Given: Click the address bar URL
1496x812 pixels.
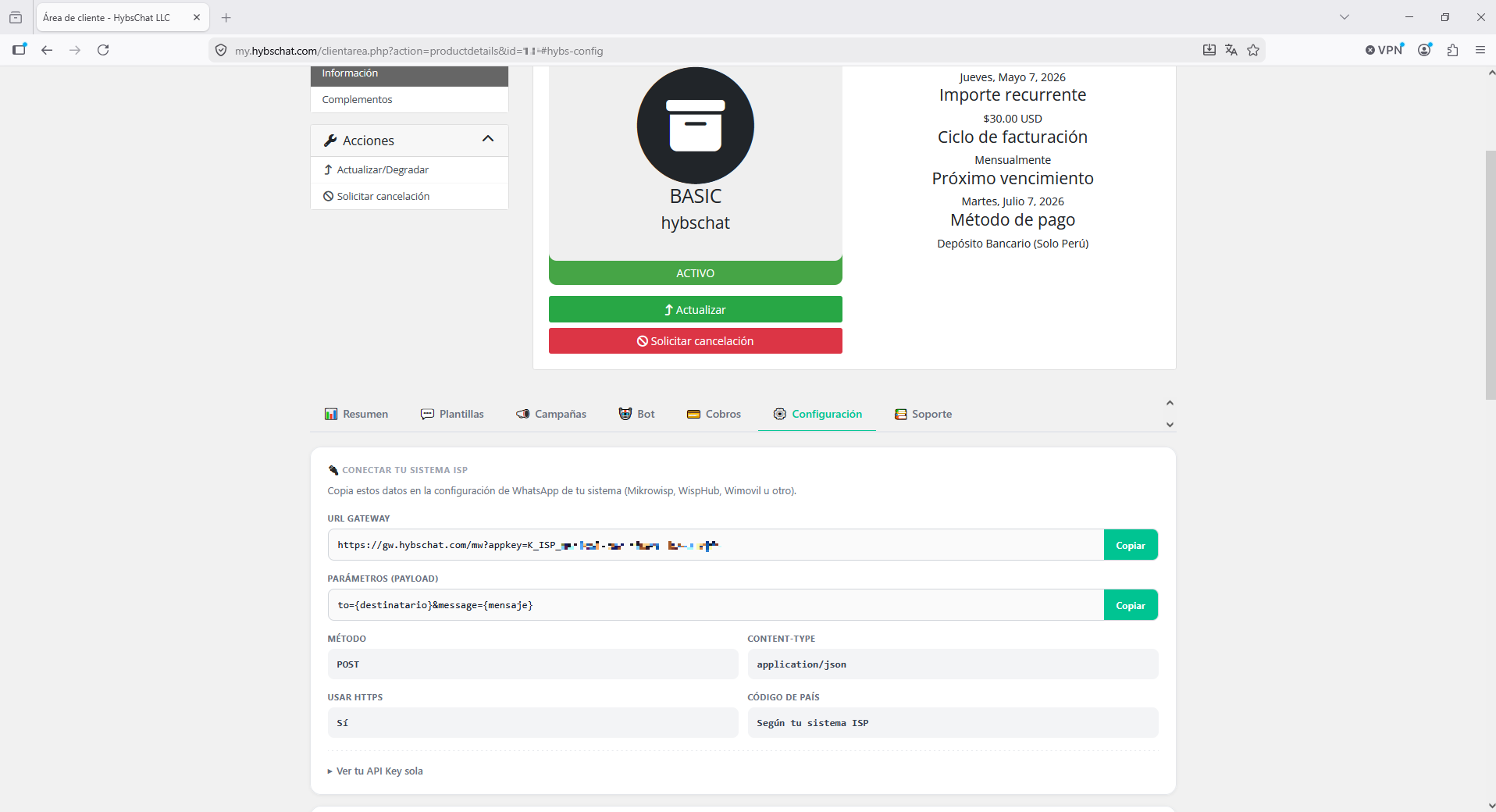Looking at the screenshot, I should (x=419, y=51).
